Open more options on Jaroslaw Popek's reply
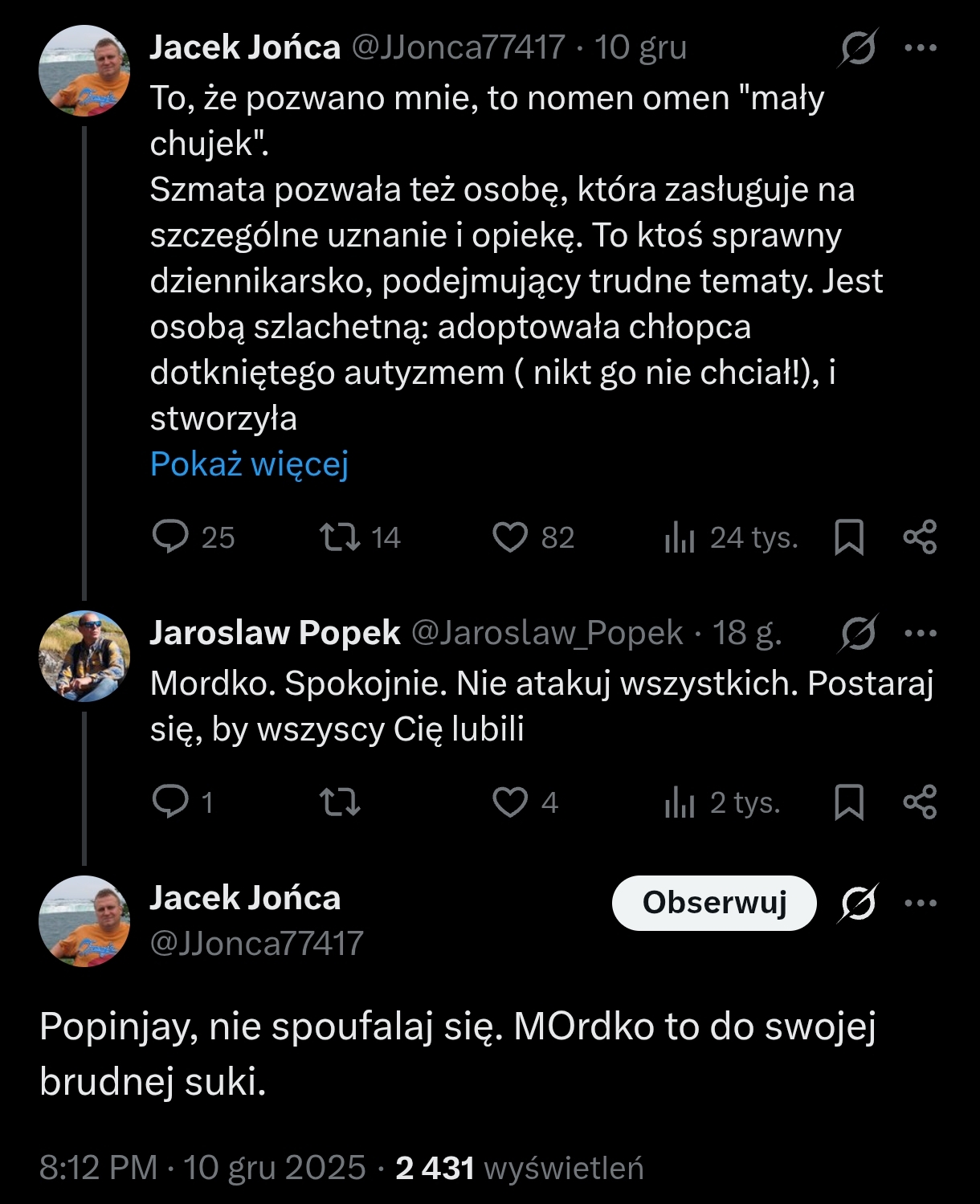 pyautogui.click(x=921, y=633)
